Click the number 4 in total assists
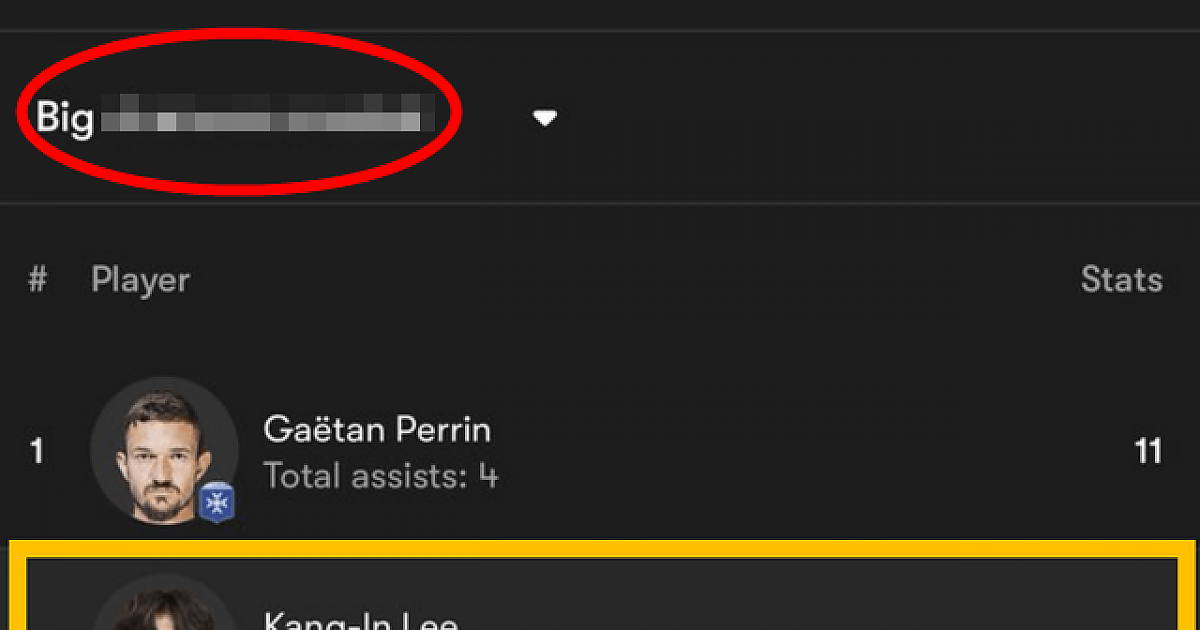Screen dimensions: 1200x630 pos(487,476)
